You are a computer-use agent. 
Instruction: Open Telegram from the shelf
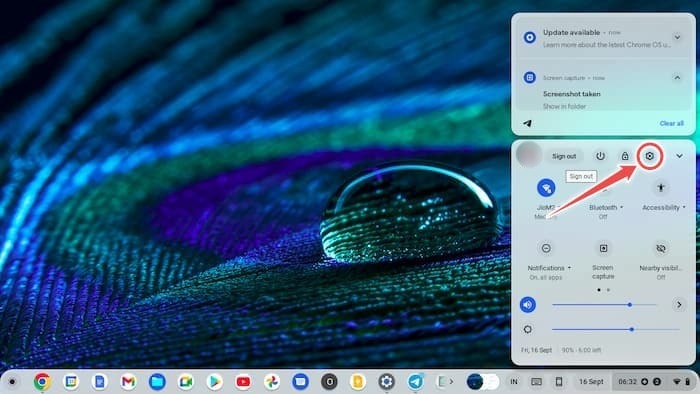416,382
